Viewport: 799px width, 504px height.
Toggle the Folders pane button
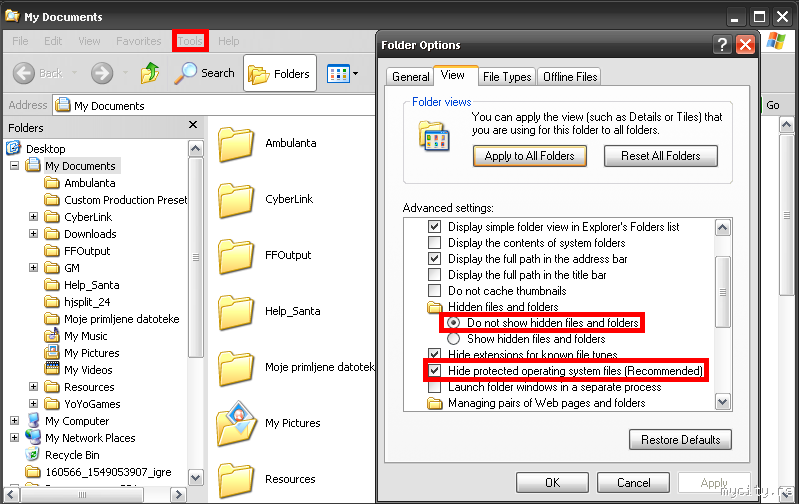[x=280, y=74]
